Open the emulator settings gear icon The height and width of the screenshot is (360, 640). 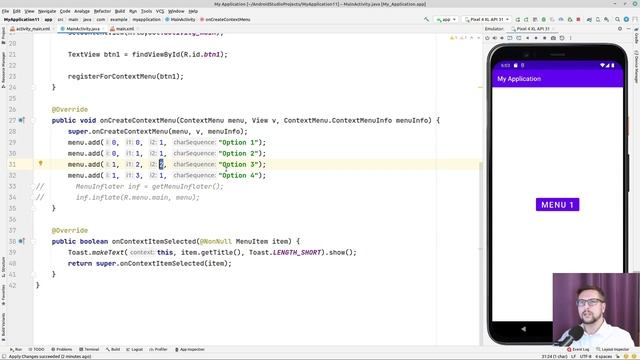620,29
